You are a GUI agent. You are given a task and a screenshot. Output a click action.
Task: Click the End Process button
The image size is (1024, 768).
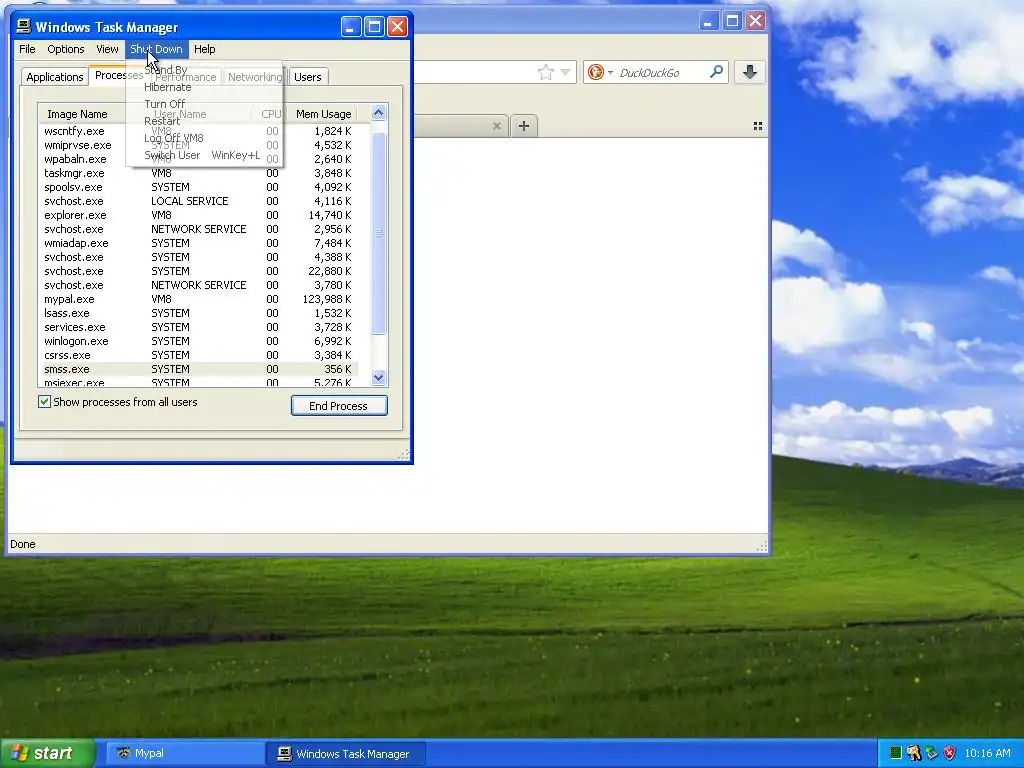339,406
